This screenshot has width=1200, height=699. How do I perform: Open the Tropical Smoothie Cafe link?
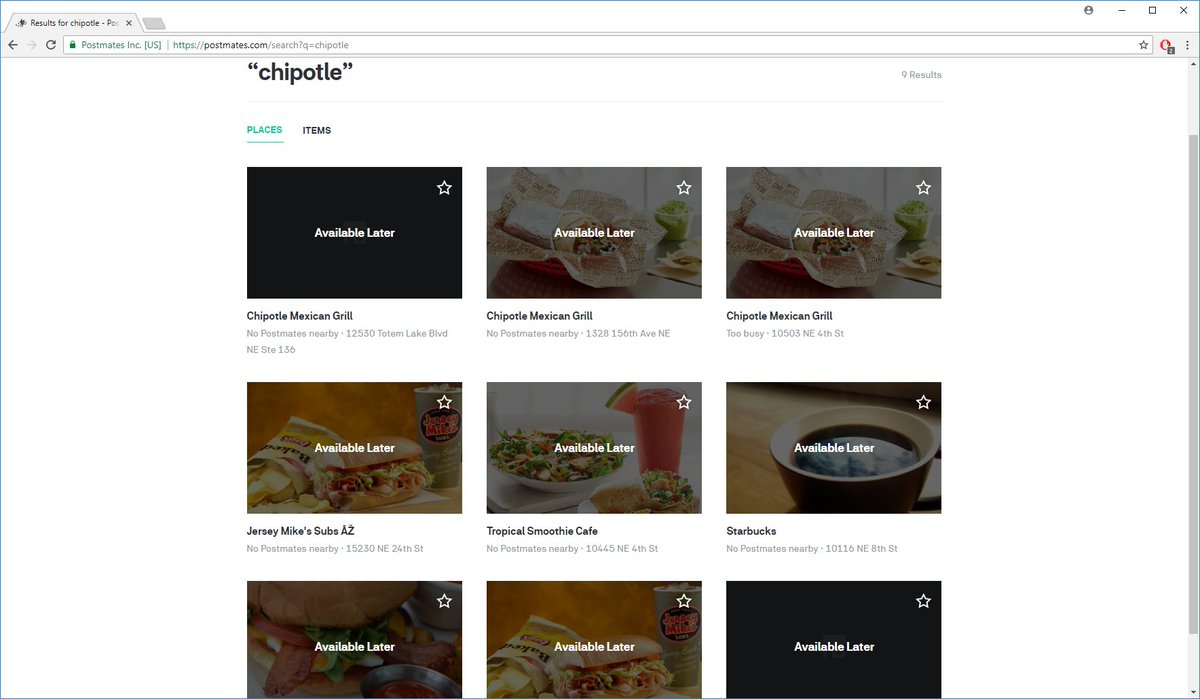point(542,531)
